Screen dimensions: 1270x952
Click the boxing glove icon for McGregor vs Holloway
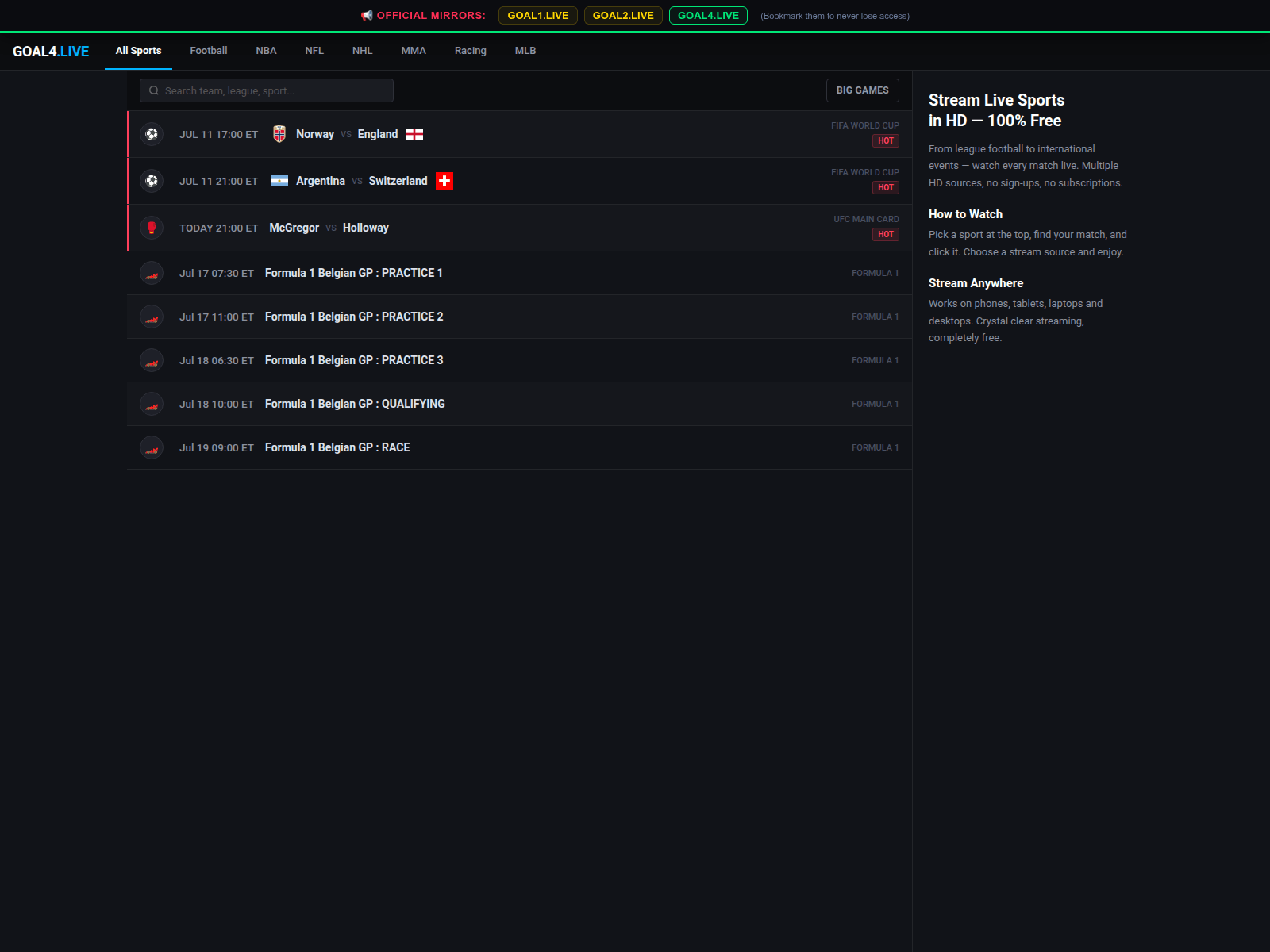point(152,228)
